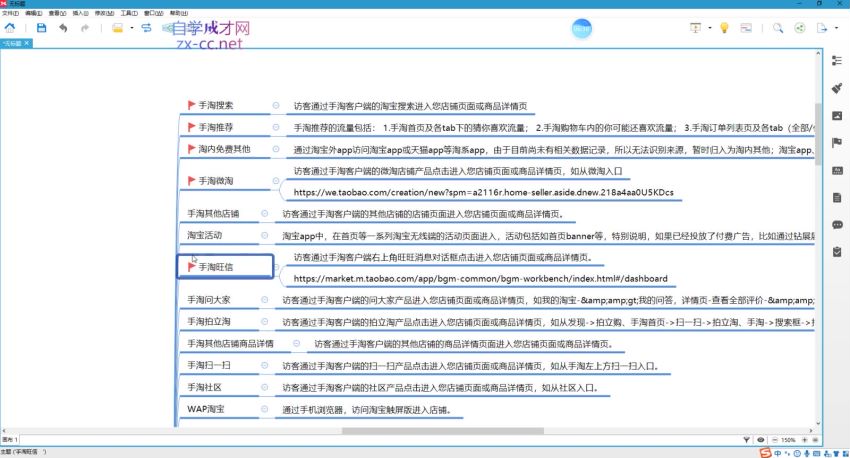Open the 编辑 menu
Screen dimensions: 850x458
[x=34, y=13]
